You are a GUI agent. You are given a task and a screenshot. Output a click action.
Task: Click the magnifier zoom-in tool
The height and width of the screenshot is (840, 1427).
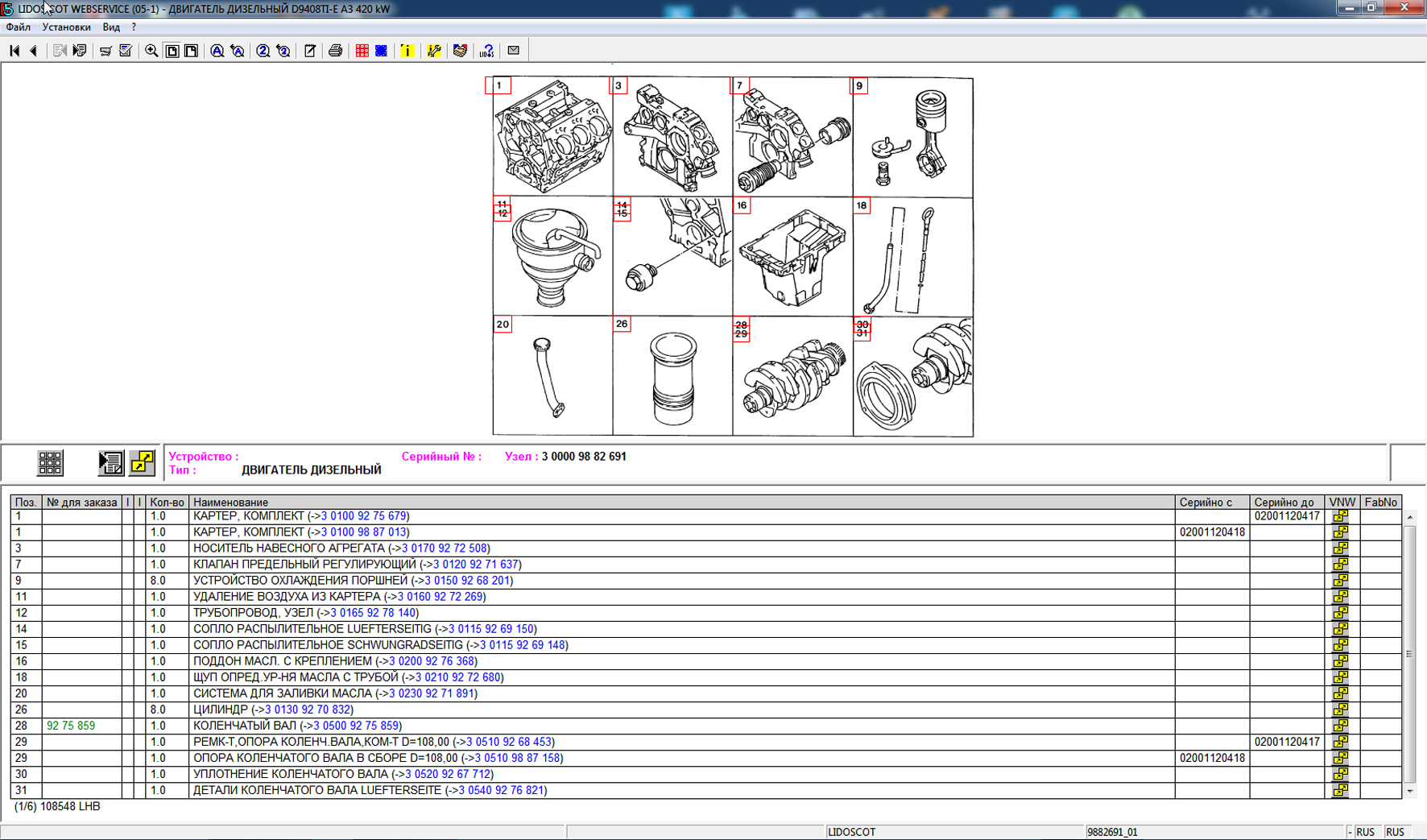[151, 51]
